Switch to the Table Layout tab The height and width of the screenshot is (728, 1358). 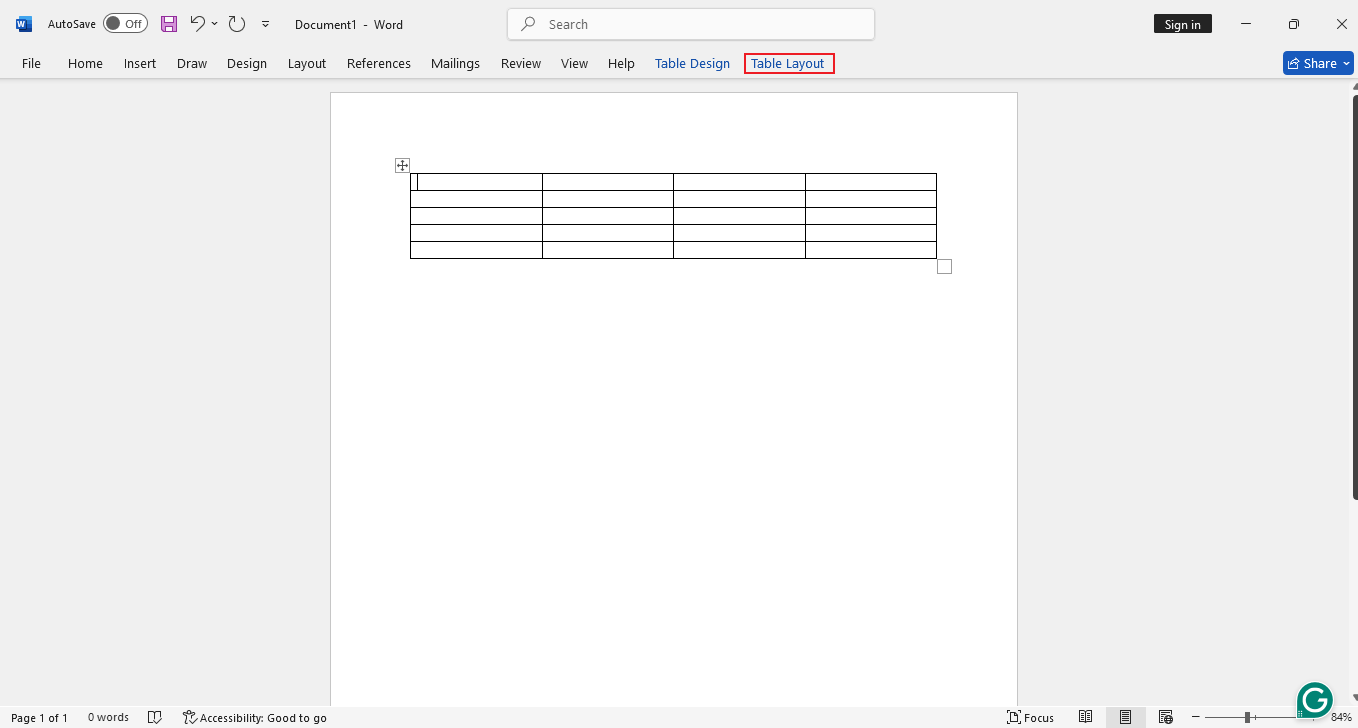(789, 63)
